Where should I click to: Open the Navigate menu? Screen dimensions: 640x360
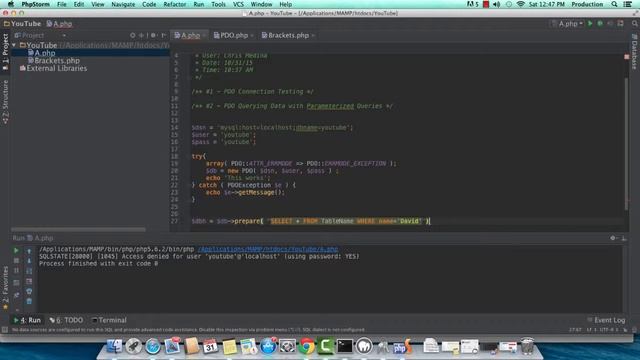click(123, 4)
